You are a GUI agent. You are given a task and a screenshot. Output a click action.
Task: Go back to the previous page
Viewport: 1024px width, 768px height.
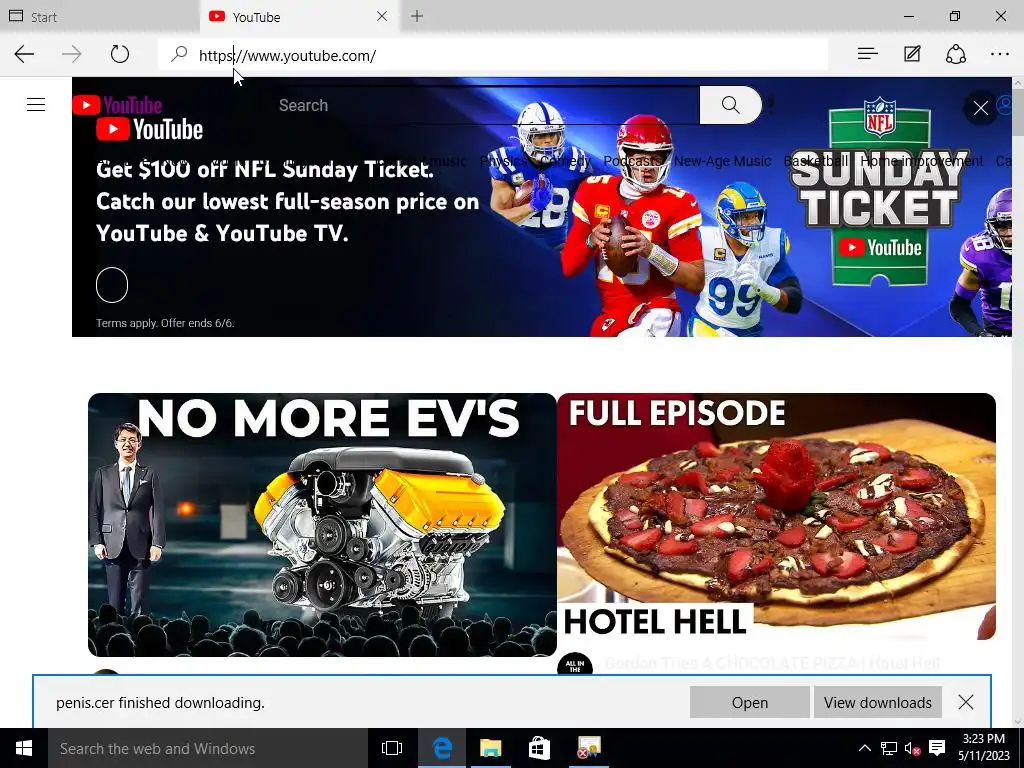pyautogui.click(x=24, y=54)
